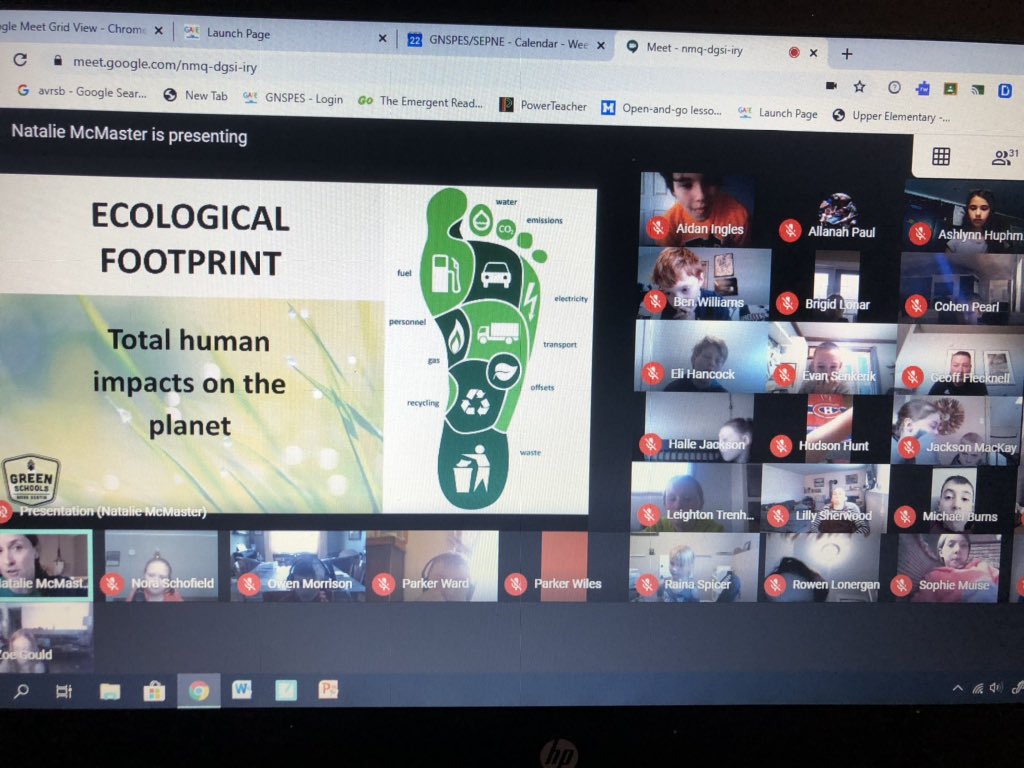This screenshot has width=1024, height=768.
Task: Open the GNSPES - Login bookmark
Action: coord(293,98)
